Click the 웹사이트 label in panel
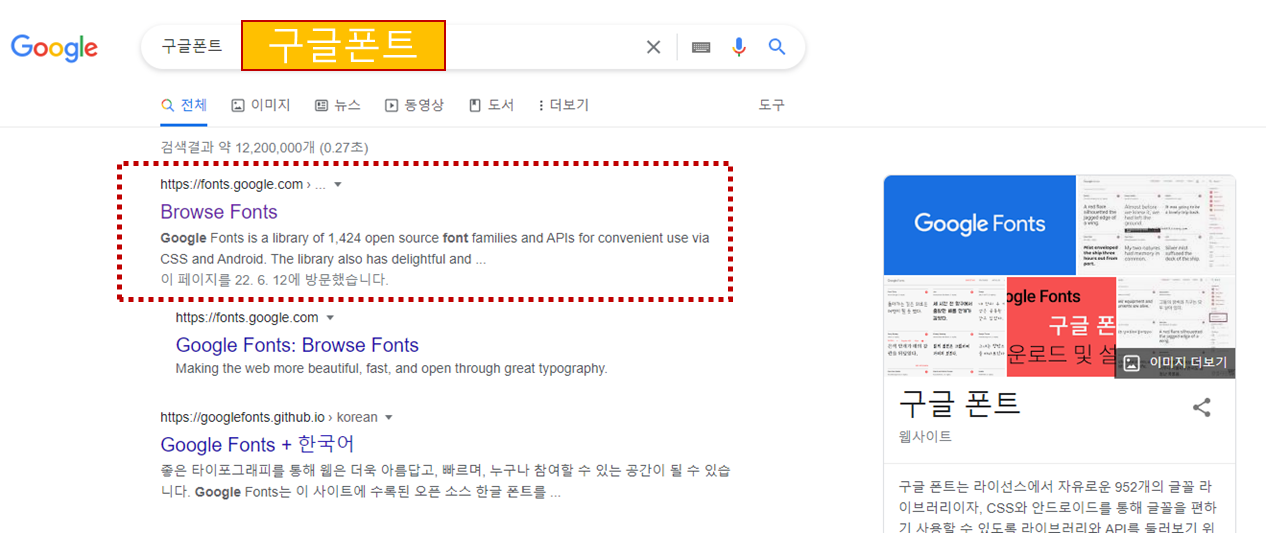This screenshot has width=1266, height=533. [x=925, y=437]
